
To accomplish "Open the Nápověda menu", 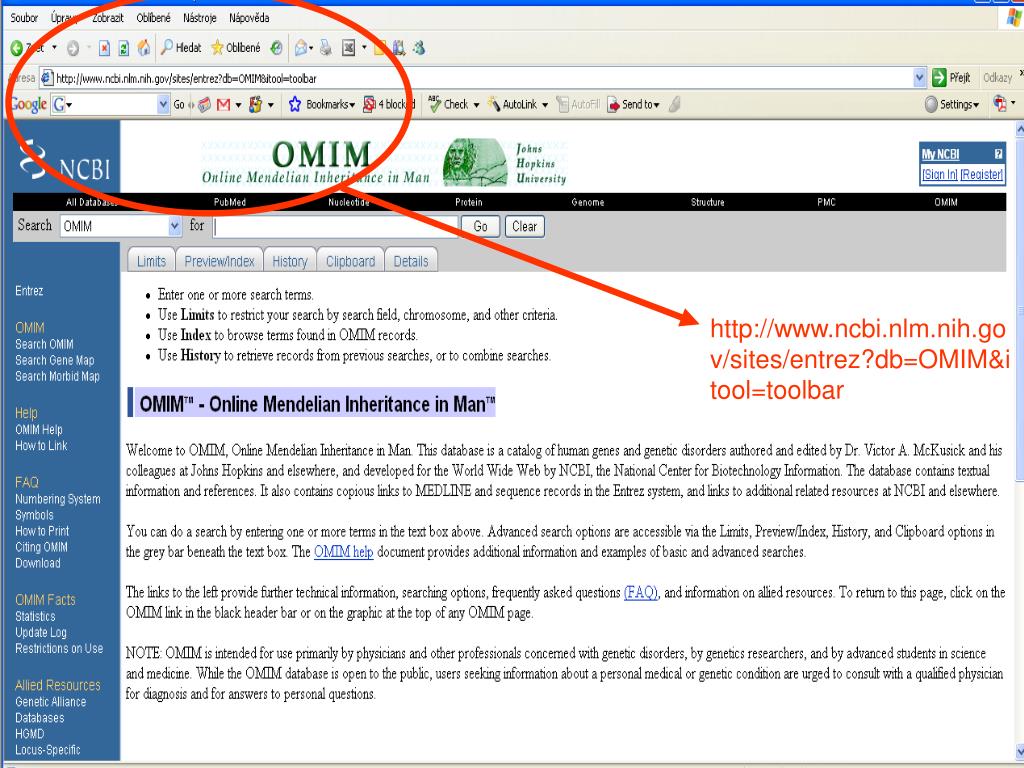I will pos(249,18).
